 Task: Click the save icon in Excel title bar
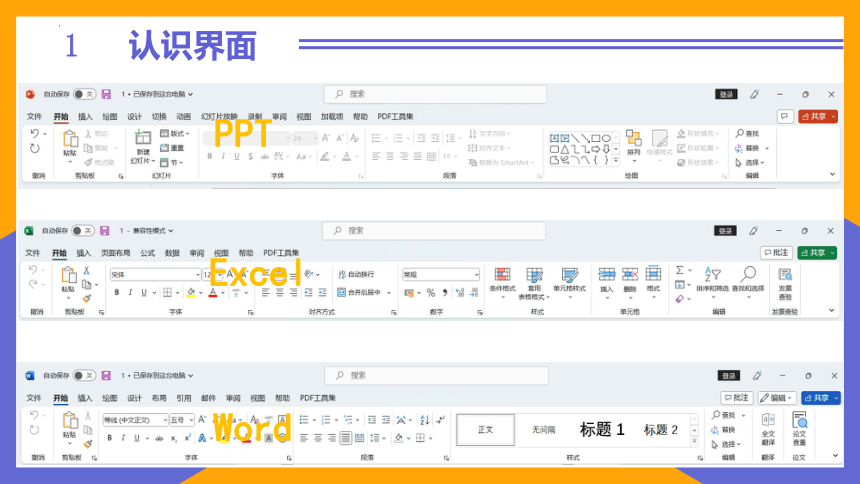coord(105,230)
